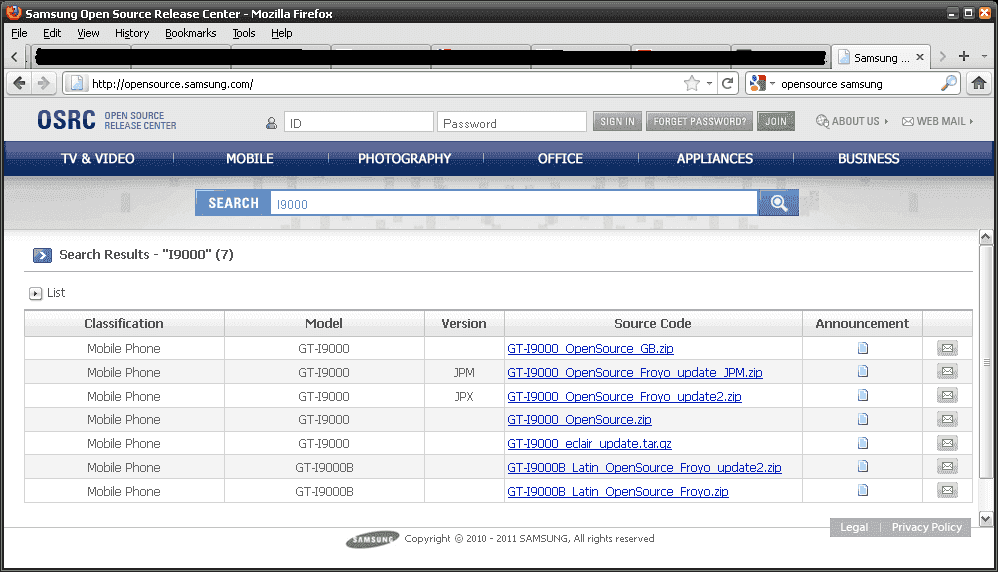Open the Legal link
This screenshot has width=998, height=572.
click(854, 527)
